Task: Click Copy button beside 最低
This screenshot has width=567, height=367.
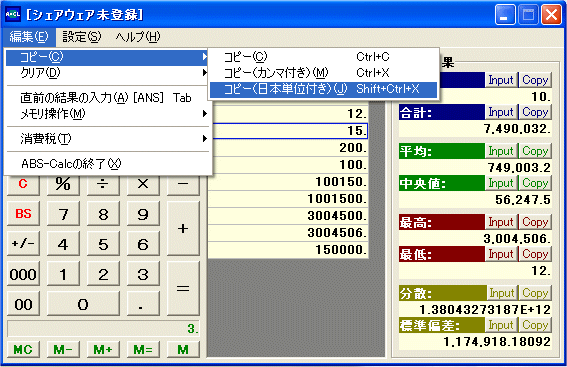Action: coord(535,254)
